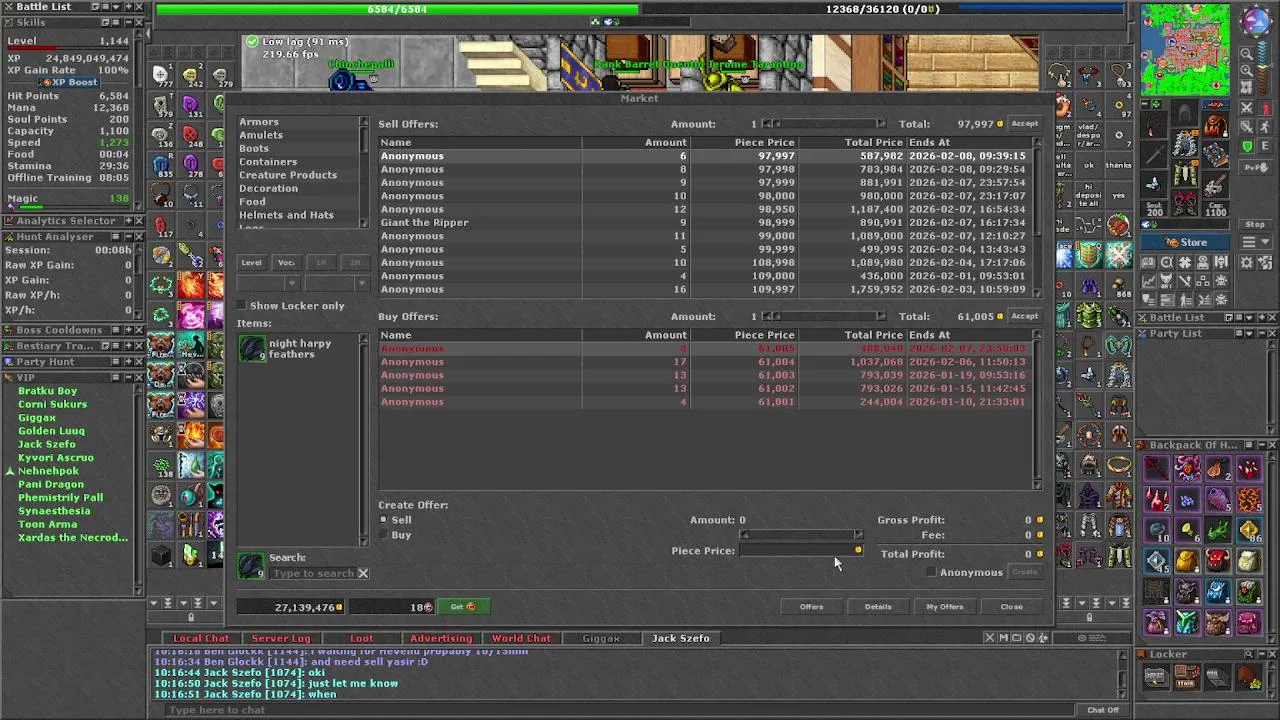Toggle PvP mode button
This screenshot has height=720, width=1280.
1255,167
